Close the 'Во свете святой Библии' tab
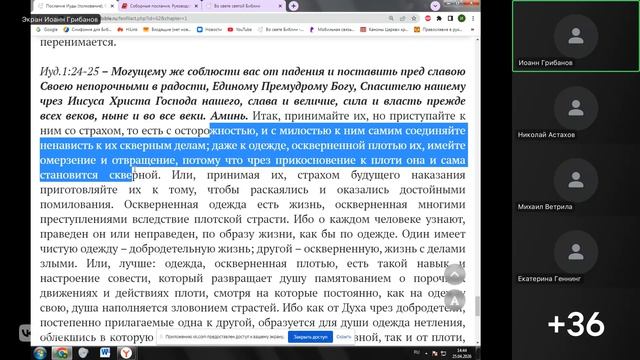Viewport: 640px width, 360px height. pos(280,6)
